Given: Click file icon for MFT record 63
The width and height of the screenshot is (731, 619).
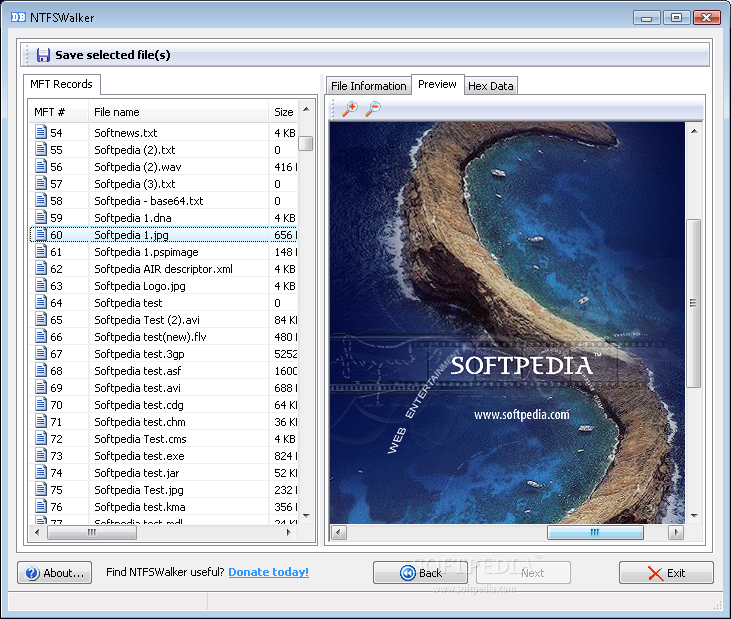Looking at the screenshot, I should [41, 285].
